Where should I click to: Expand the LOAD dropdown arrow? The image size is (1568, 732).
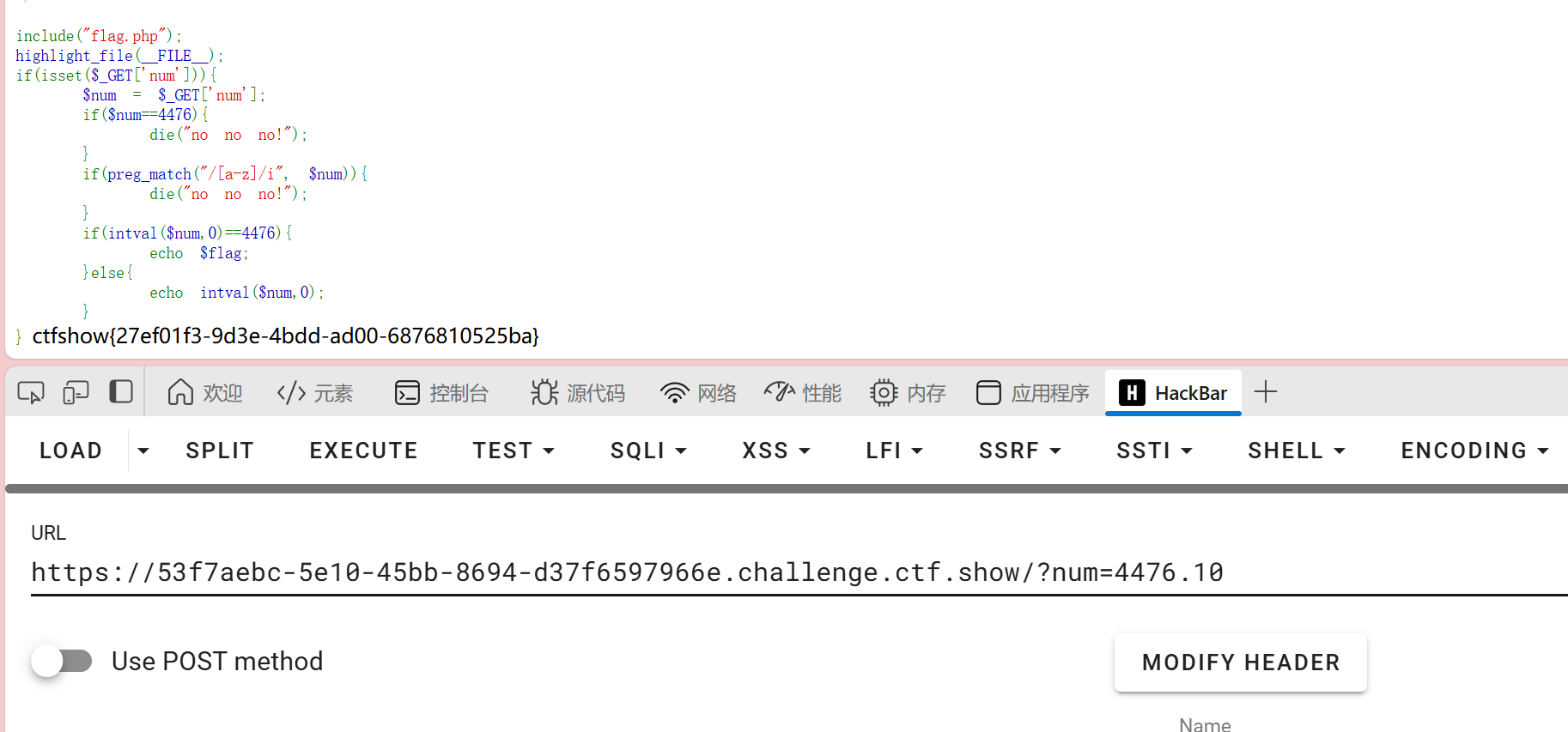(x=143, y=451)
